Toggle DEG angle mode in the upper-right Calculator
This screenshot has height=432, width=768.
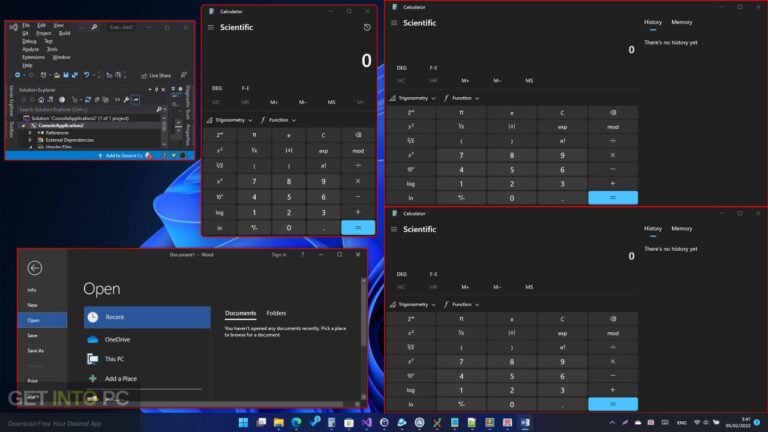pos(402,68)
